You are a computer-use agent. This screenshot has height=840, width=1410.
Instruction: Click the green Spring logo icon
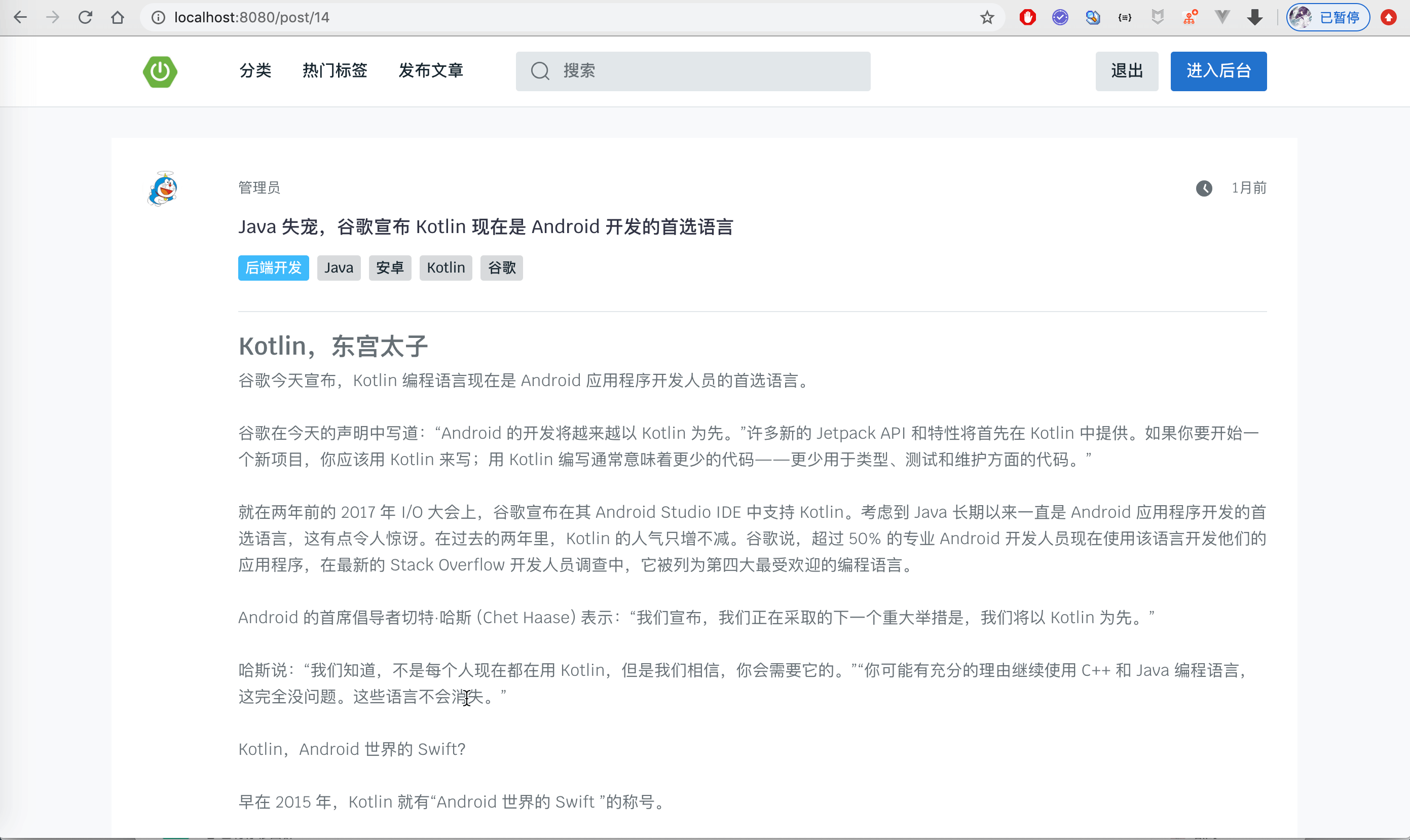[160, 71]
